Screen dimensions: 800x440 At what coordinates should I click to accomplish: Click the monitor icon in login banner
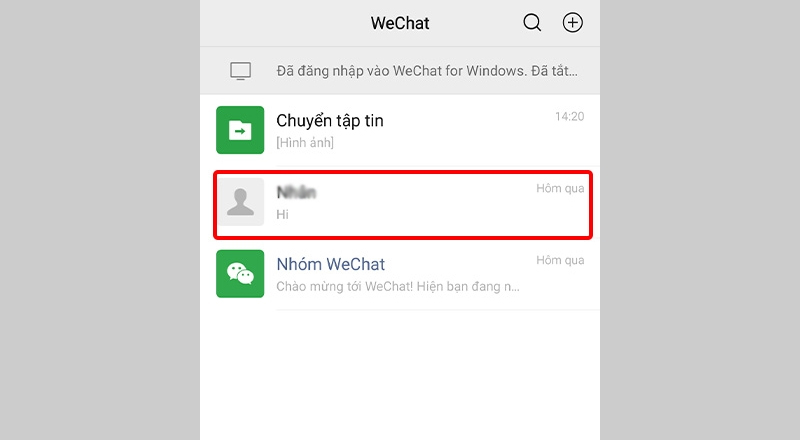pyautogui.click(x=240, y=71)
